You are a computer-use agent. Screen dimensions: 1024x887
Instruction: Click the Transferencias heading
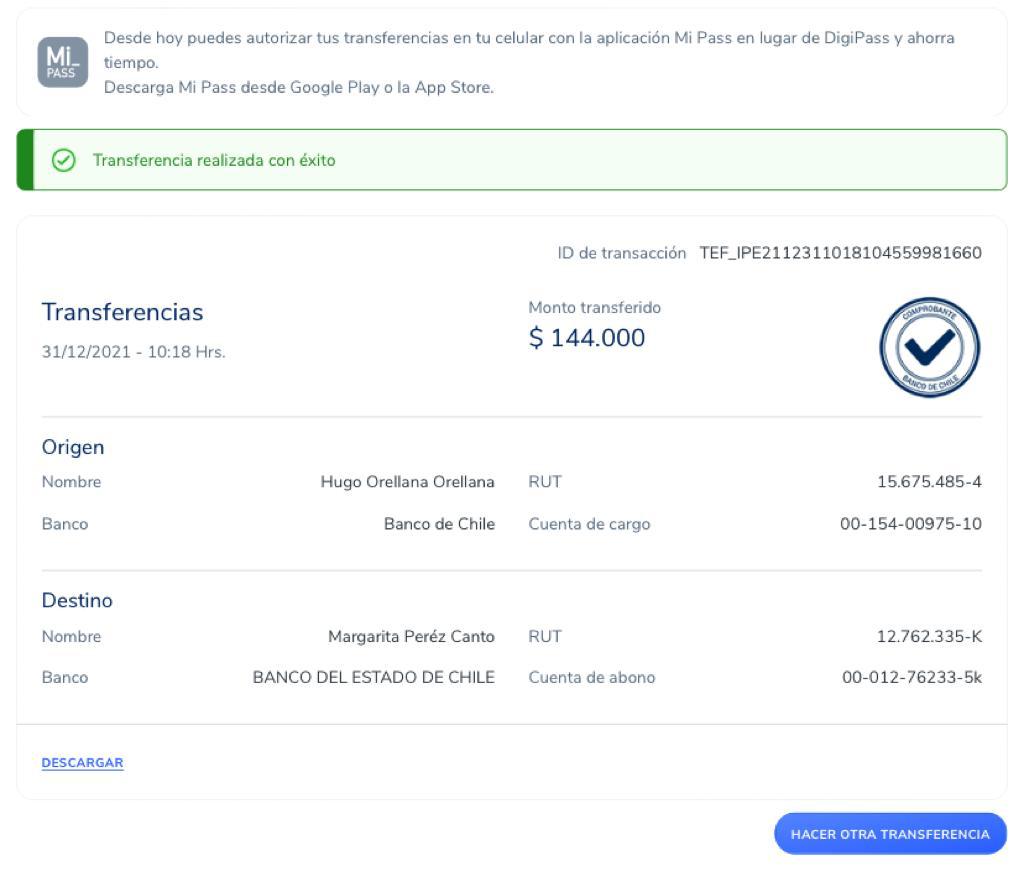[x=122, y=313]
